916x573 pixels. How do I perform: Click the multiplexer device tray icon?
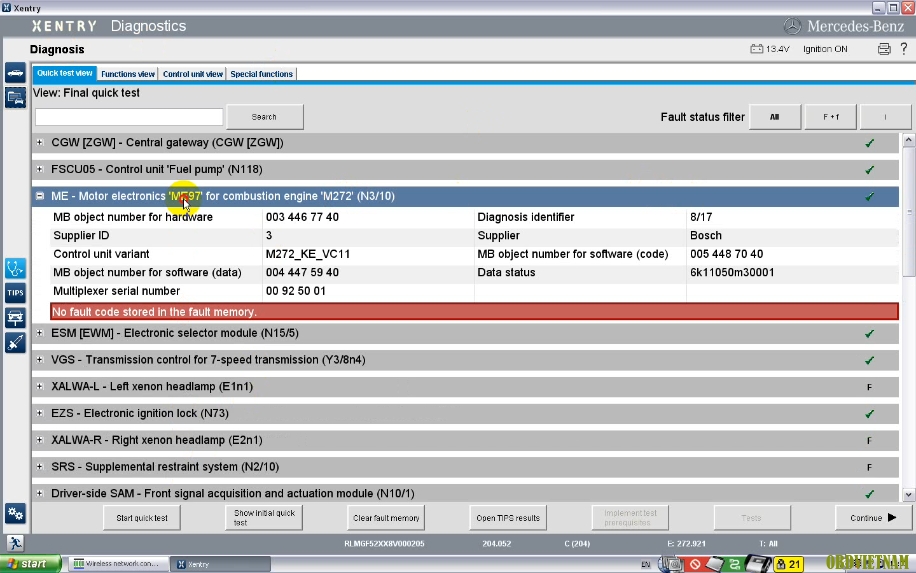(758, 564)
